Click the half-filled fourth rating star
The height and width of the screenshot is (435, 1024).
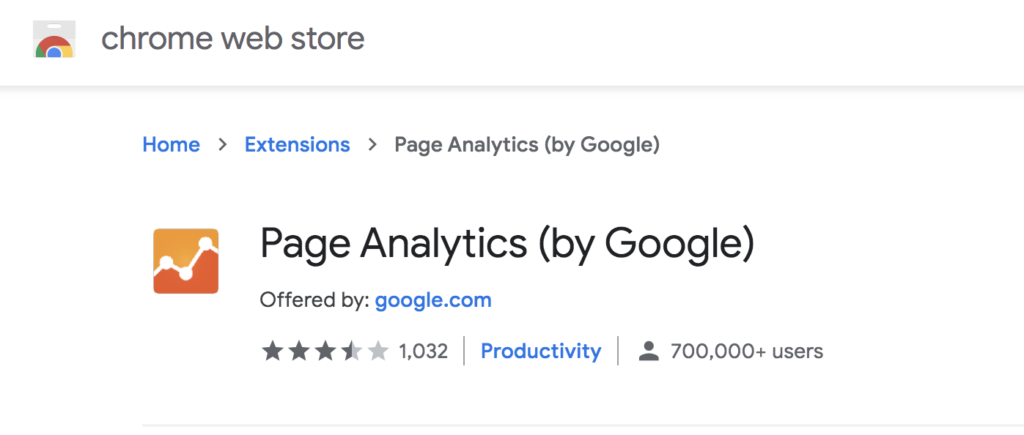pos(351,351)
